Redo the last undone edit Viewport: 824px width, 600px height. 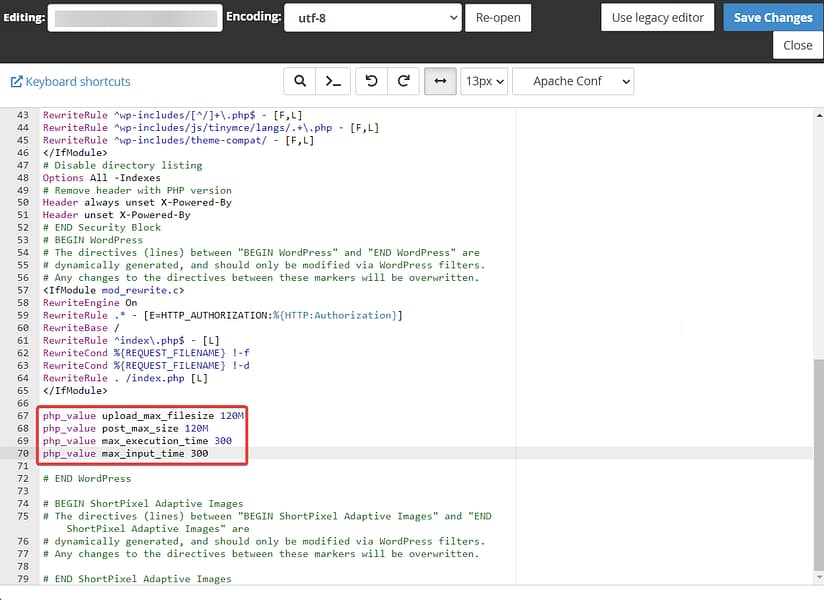pyautogui.click(x=404, y=81)
